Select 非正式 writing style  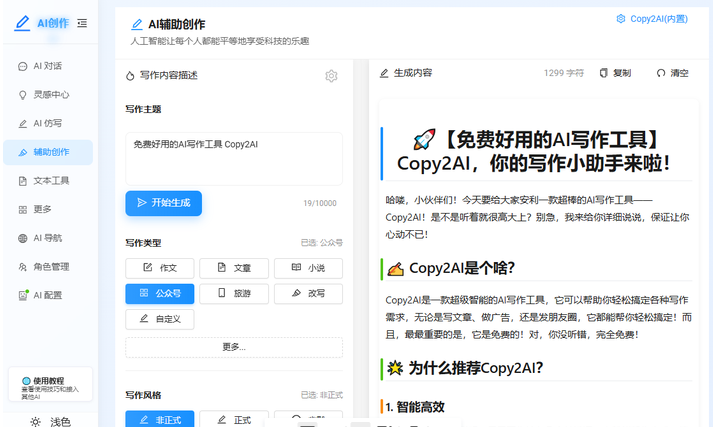[160, 419]
